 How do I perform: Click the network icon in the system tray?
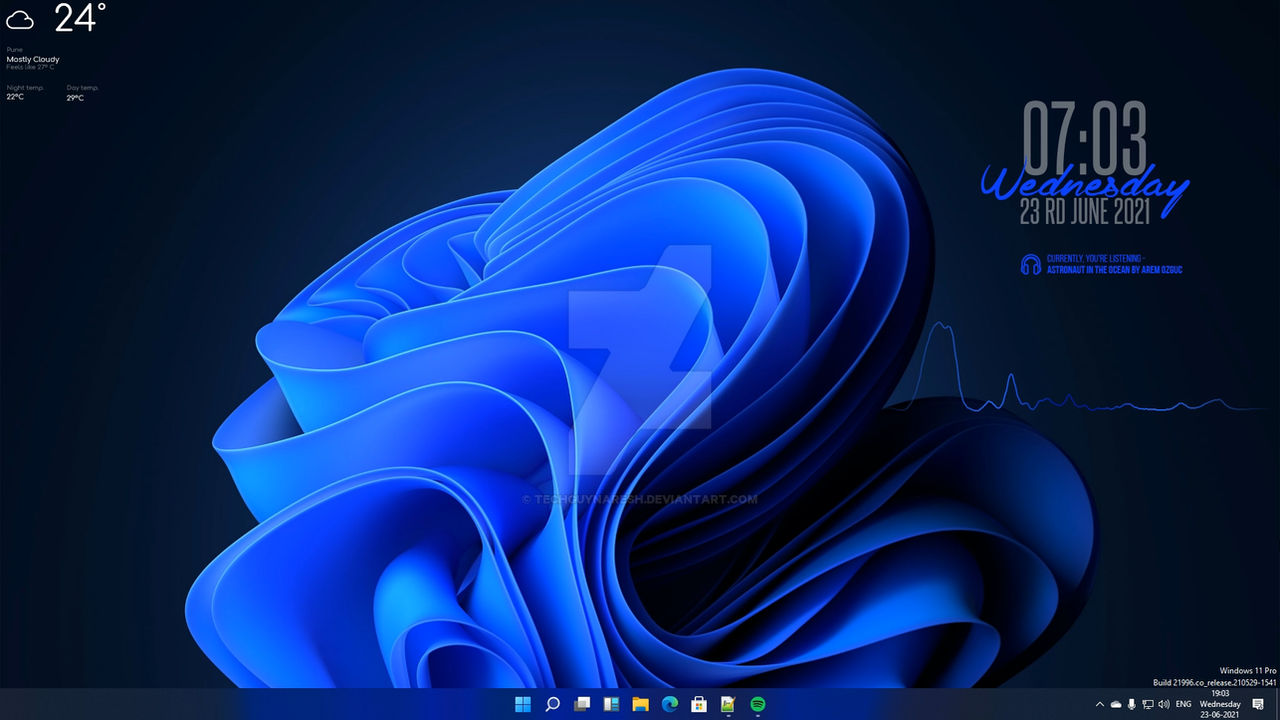pyautogui.click(x=1148, y=703)
